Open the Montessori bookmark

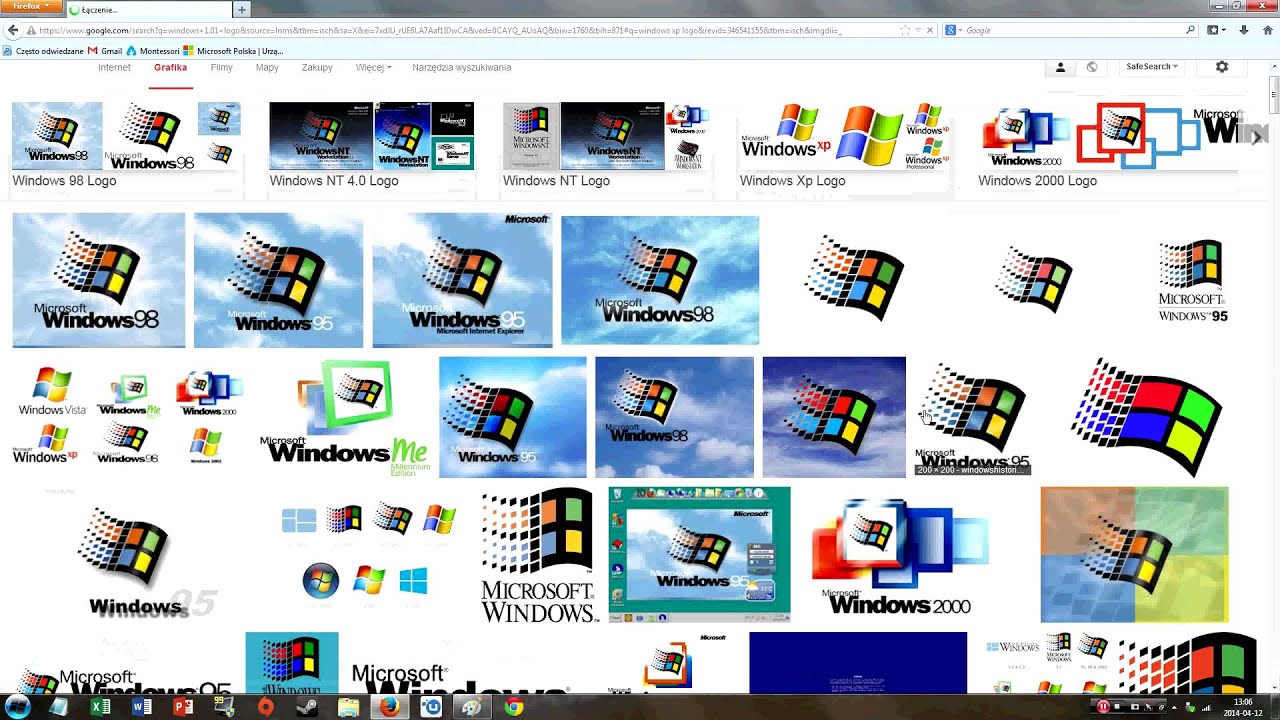click(152, 50)
